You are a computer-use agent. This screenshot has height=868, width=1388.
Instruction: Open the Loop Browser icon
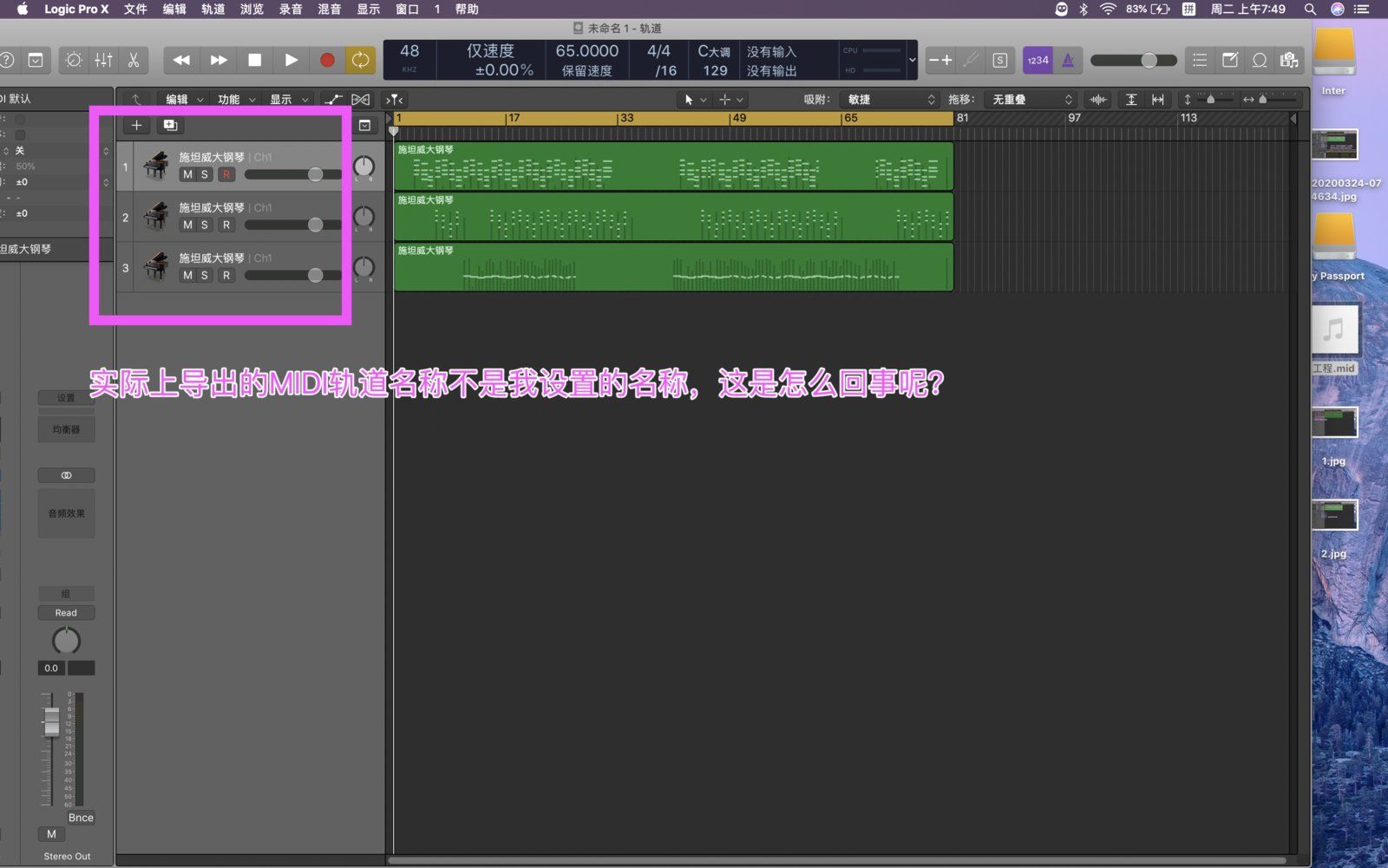1260,60
